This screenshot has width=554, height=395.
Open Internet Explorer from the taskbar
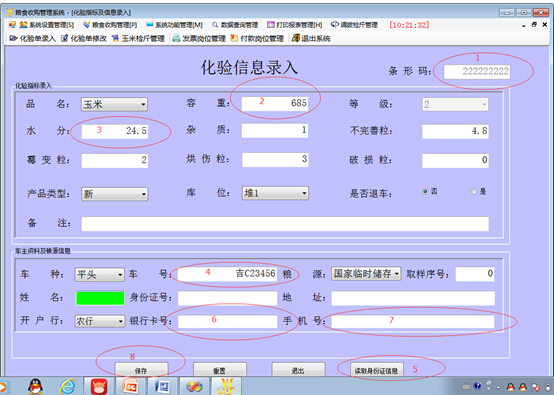67,386
